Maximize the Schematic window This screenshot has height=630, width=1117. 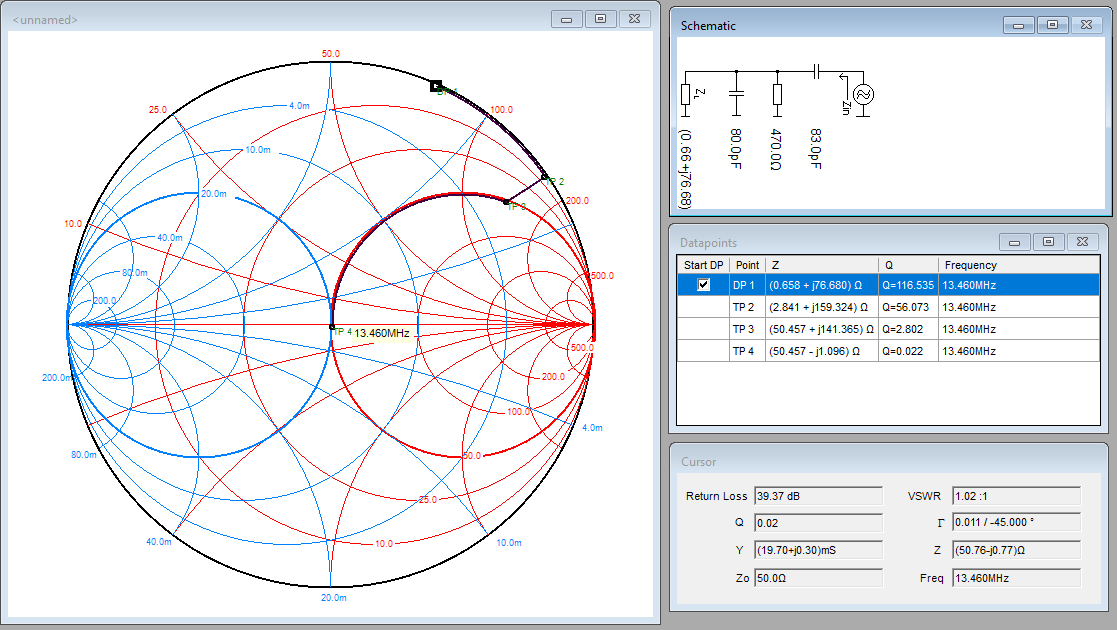pos(1052,25)
